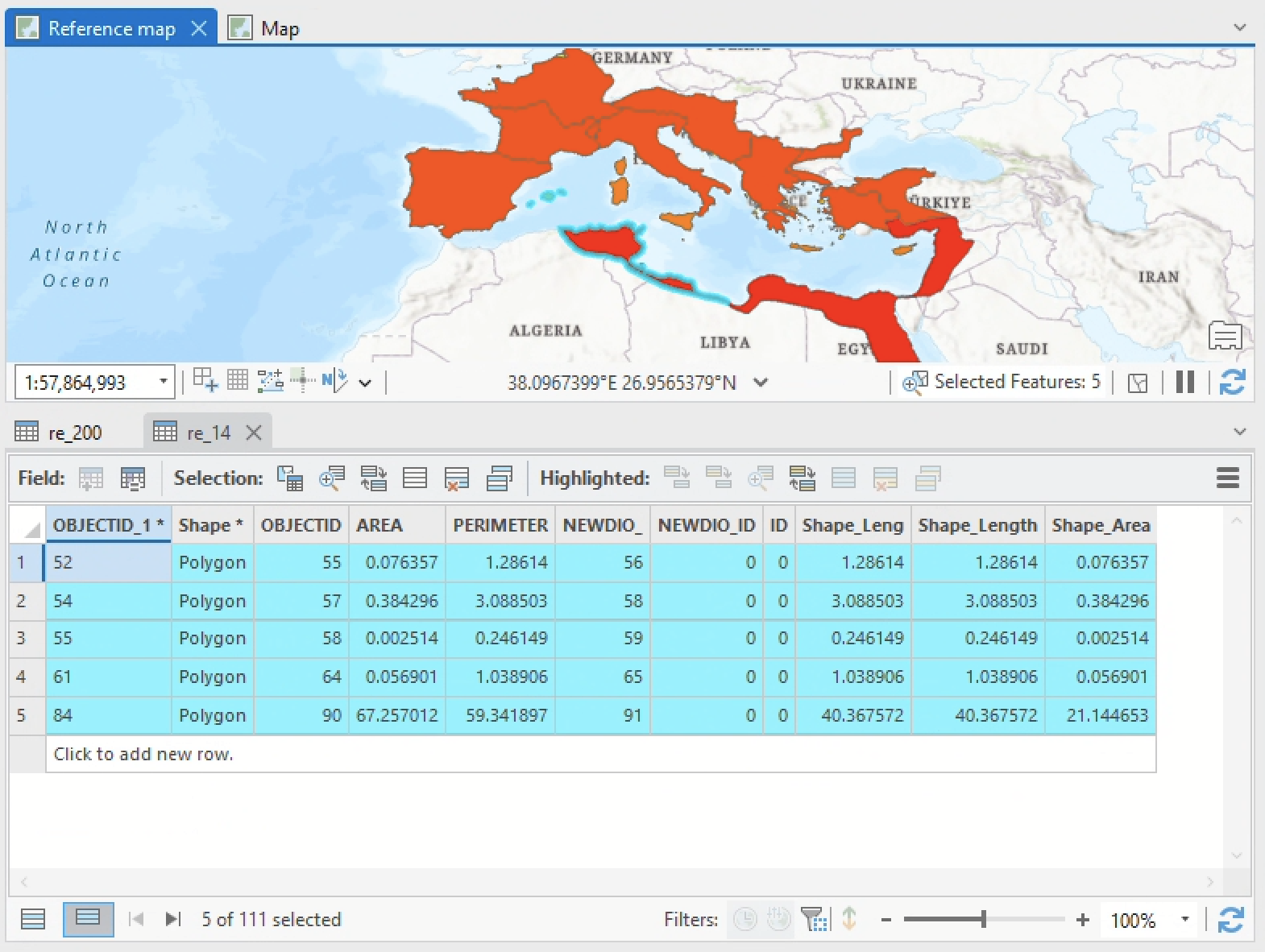Toggle Show all records view
1265x952 pixels.
coord(33,919)
